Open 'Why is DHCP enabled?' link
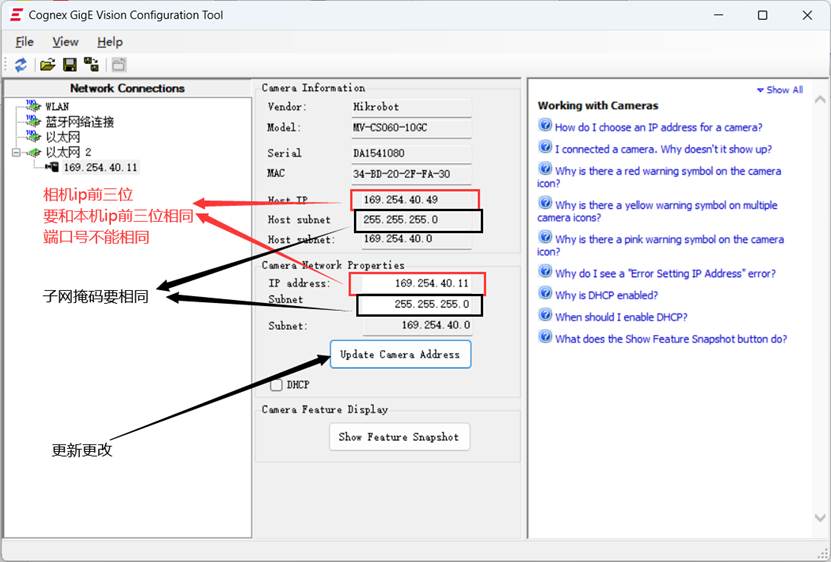The width and height of the screenshot is (831, 562). pos(606,295)
